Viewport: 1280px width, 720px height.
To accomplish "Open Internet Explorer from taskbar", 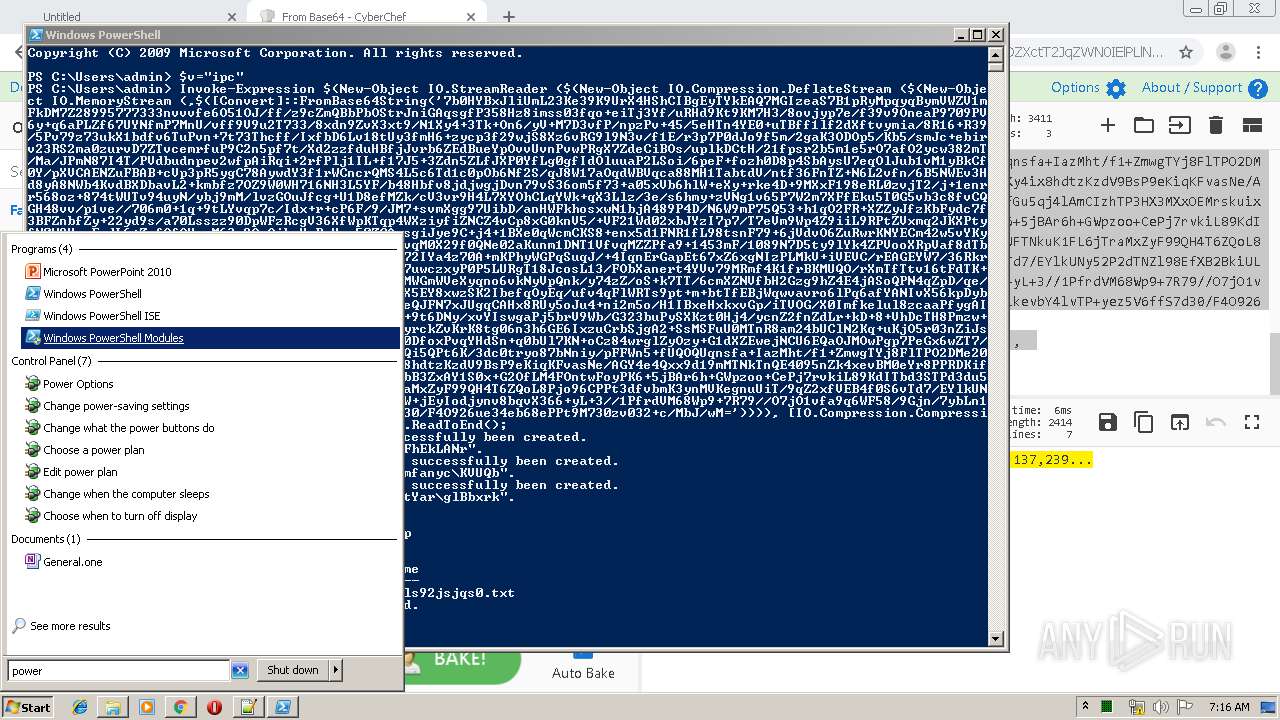I will (x=79, y=707).
